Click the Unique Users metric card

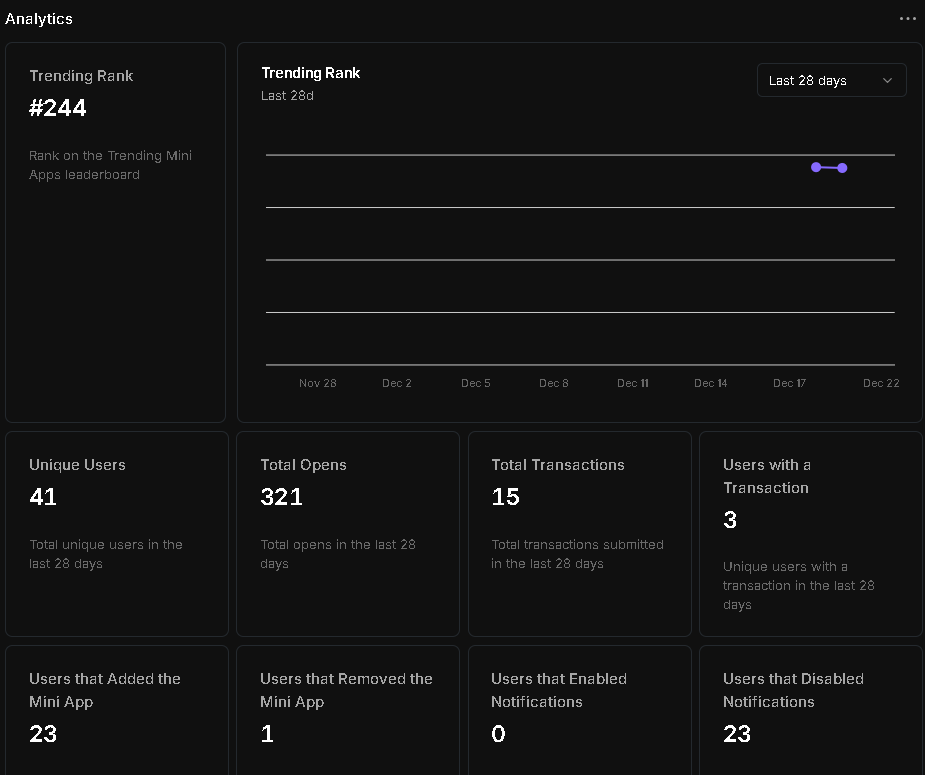[x=116, y=533]
